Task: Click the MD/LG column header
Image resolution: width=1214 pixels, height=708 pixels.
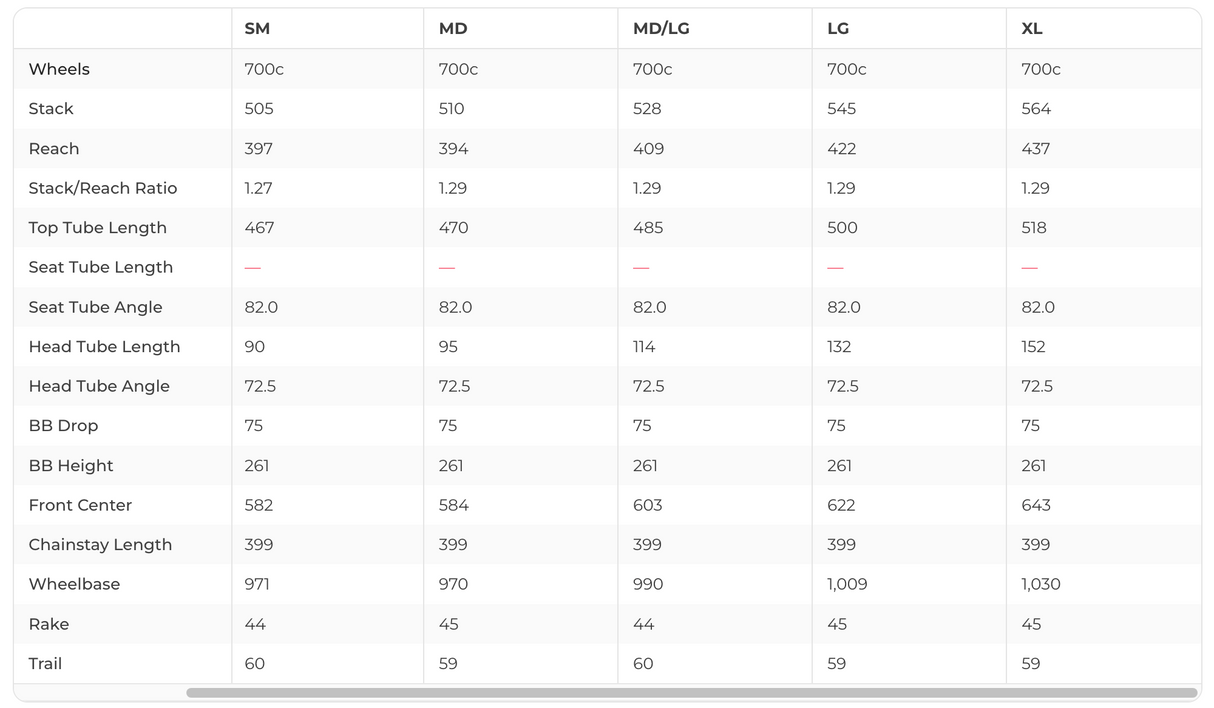Action: pos(661,29)
